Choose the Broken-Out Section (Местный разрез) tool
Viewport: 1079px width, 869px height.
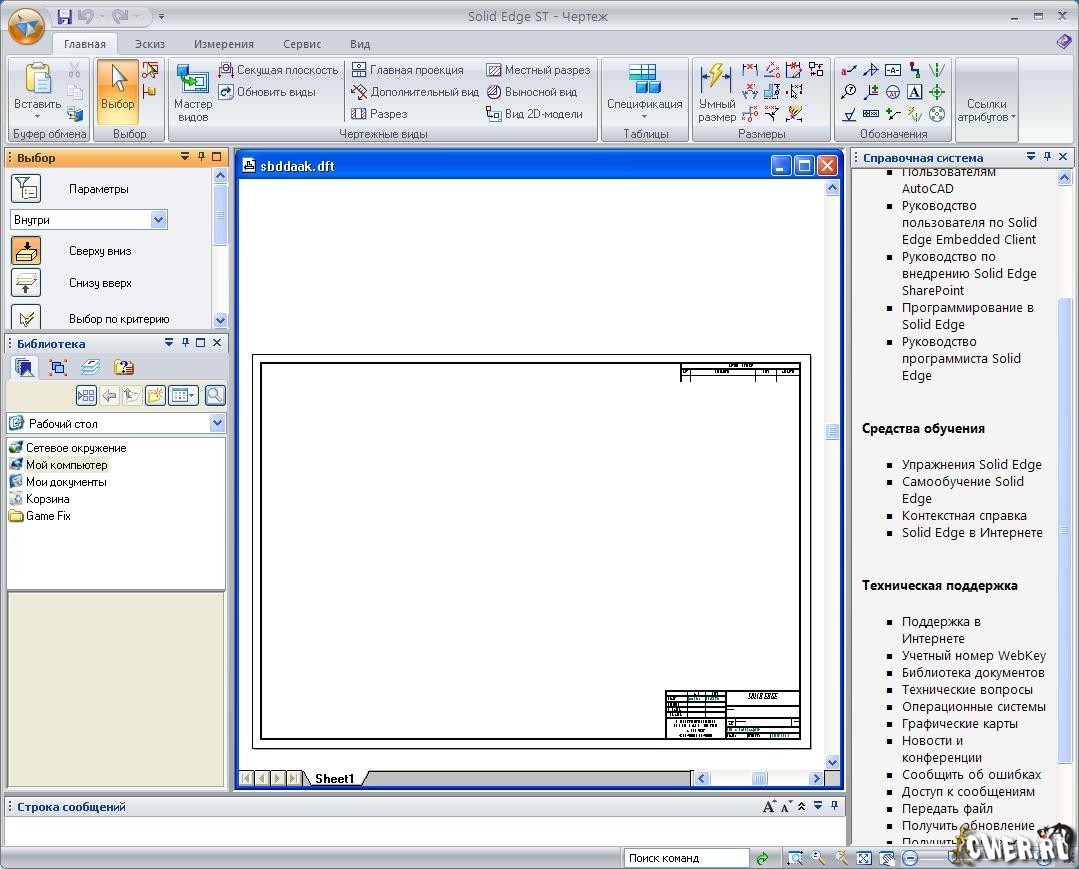[494, 70]
